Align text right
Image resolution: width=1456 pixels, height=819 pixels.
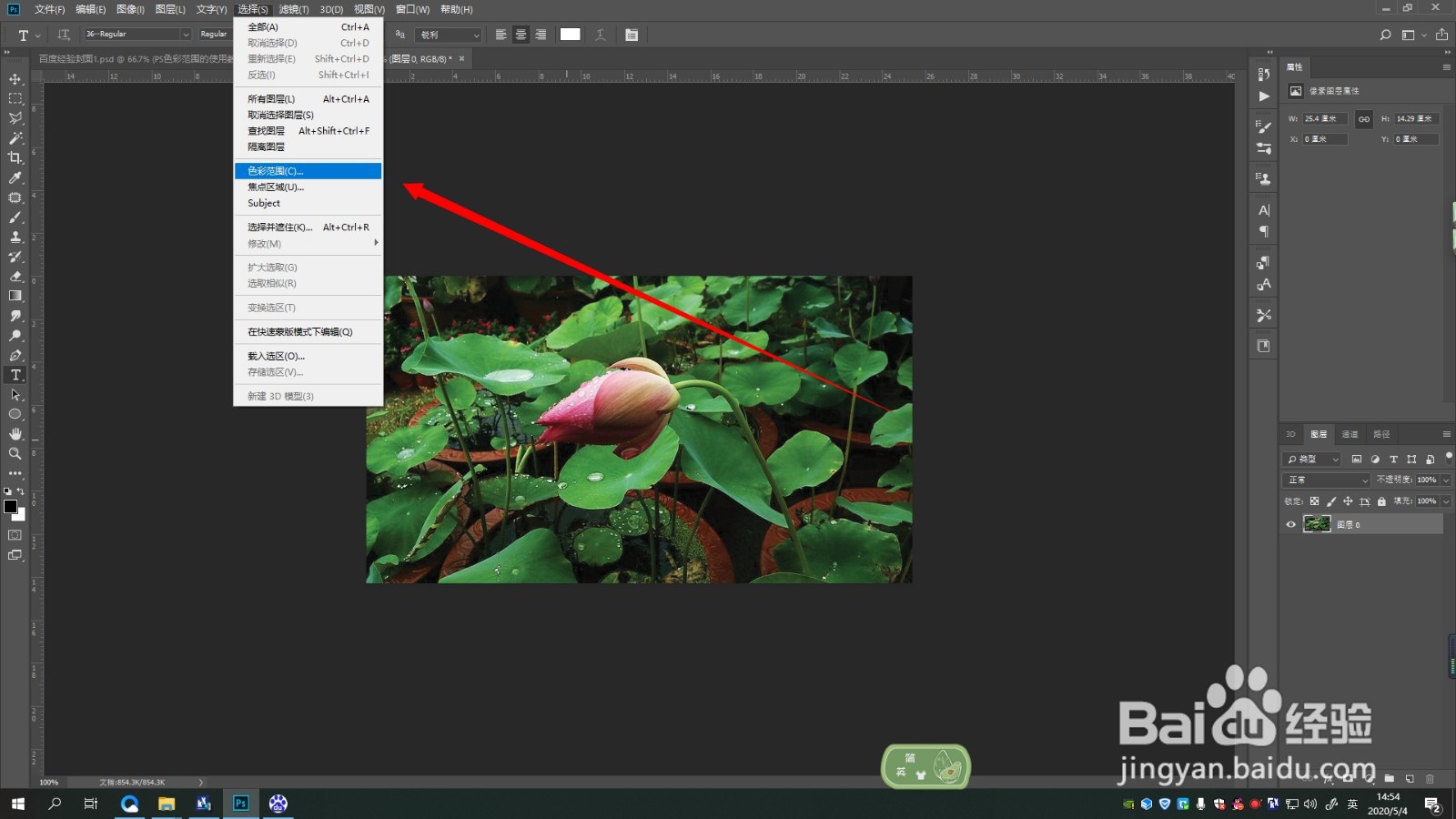tap(541, 35)
